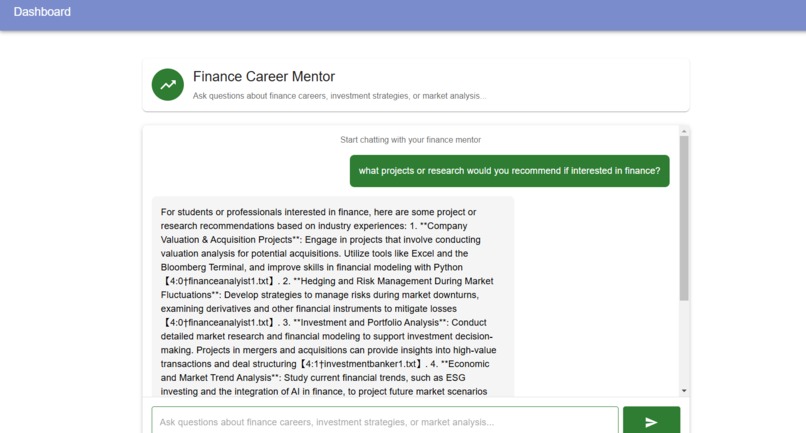Screen dimensions: 806x433
Task: Click the investmentbanker1.txt citation
Action: click(360, 364)
